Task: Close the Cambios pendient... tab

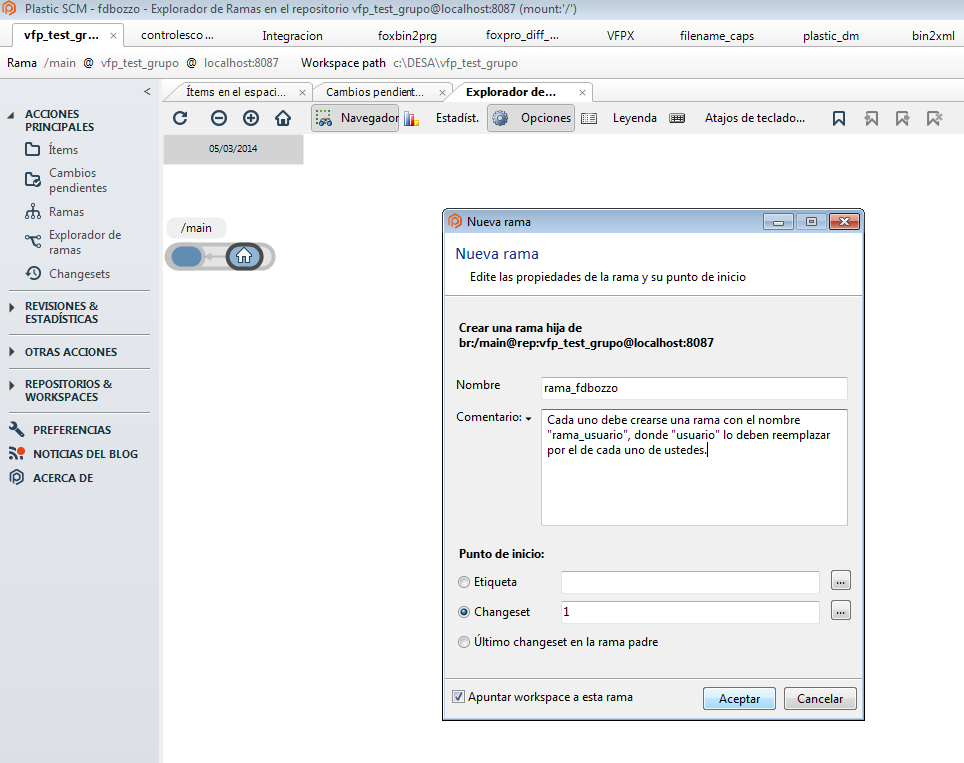Action: tap(442, 92)
